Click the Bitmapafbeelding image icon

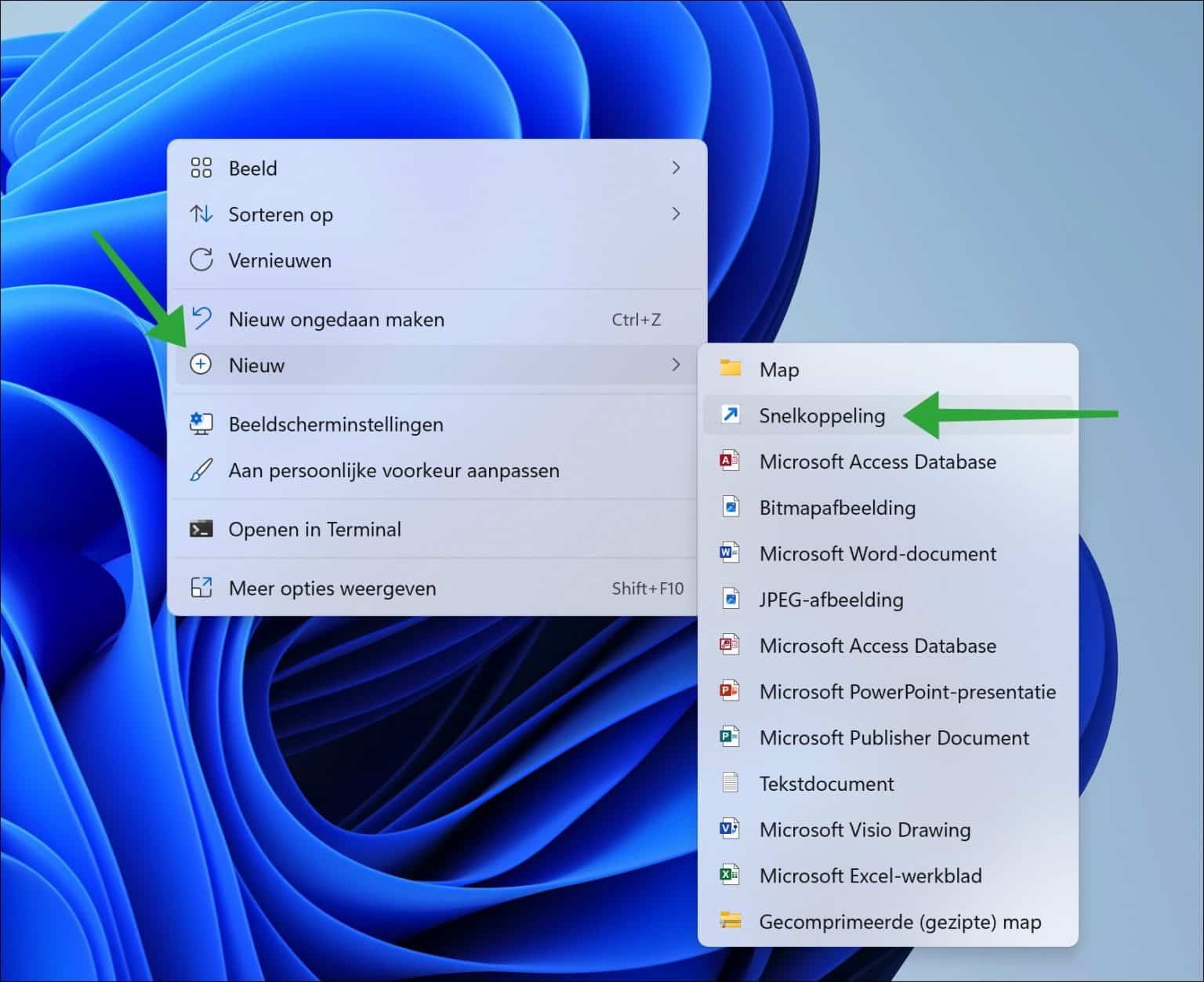(730, 507)
